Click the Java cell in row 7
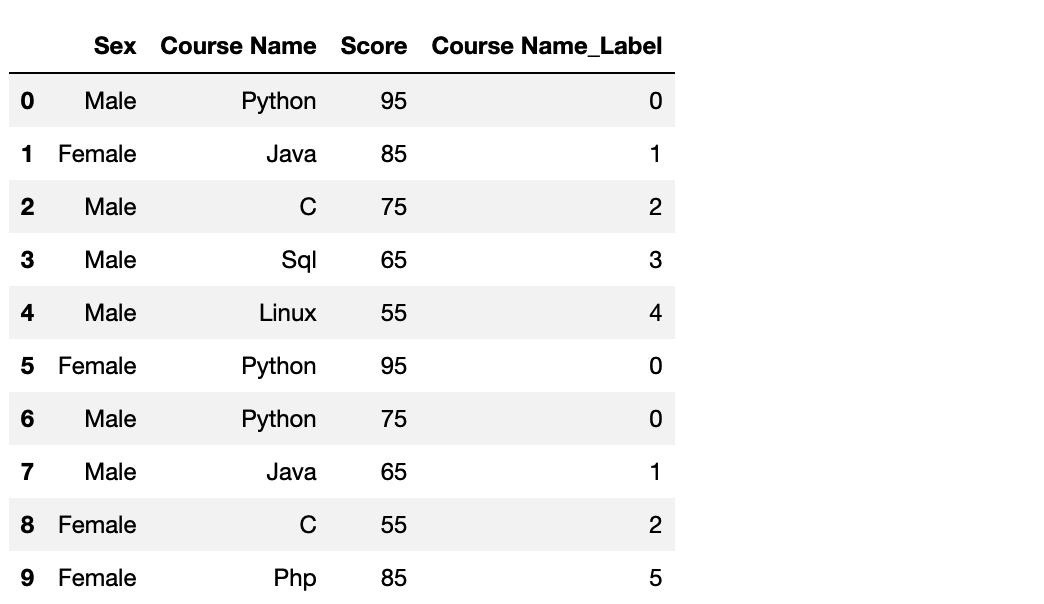The image size is (1044, 604). tap(292, 471)
